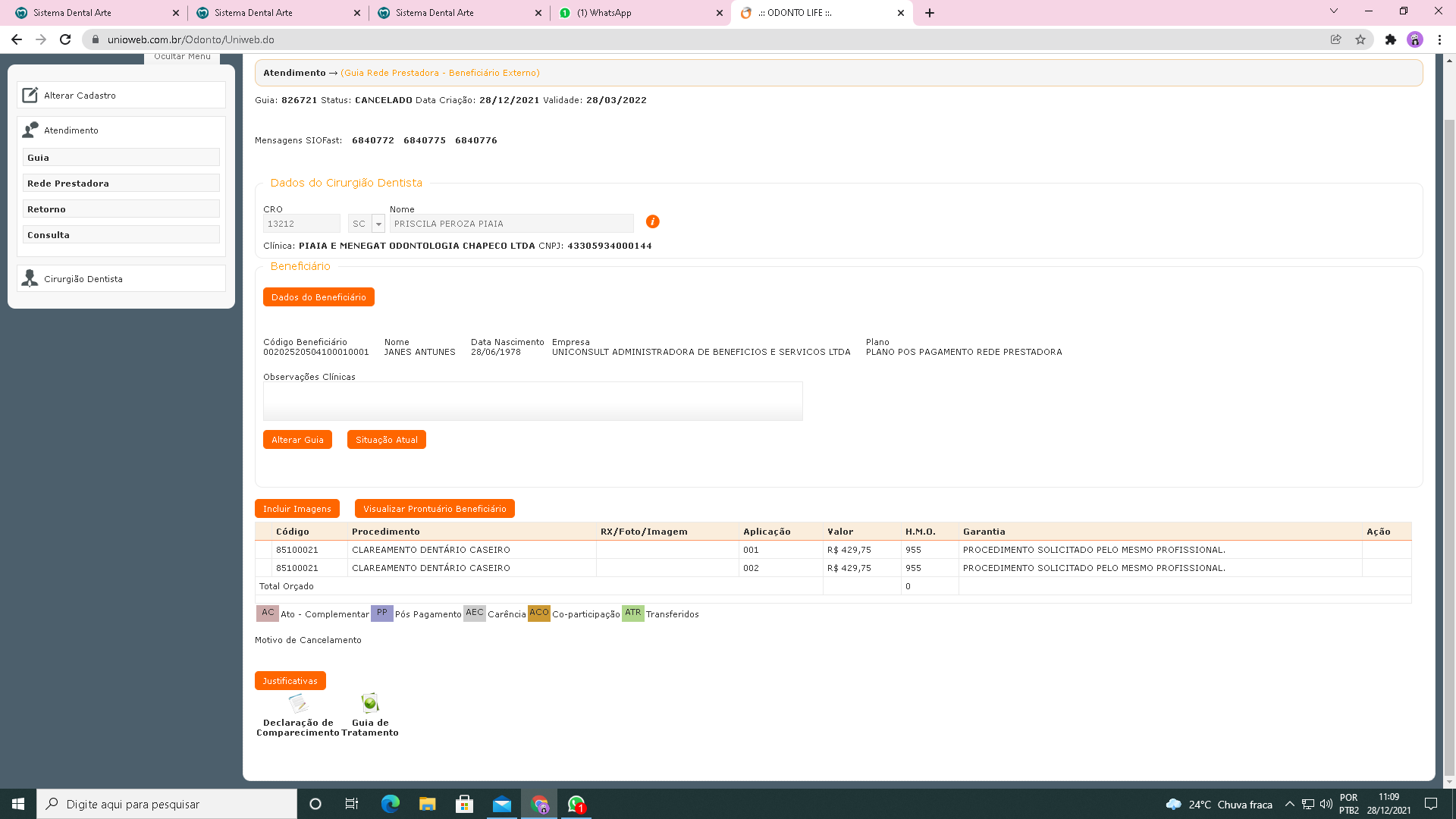
Task: Open Microsoft Edge from taskbar
Action: click(x=390, y=804)
